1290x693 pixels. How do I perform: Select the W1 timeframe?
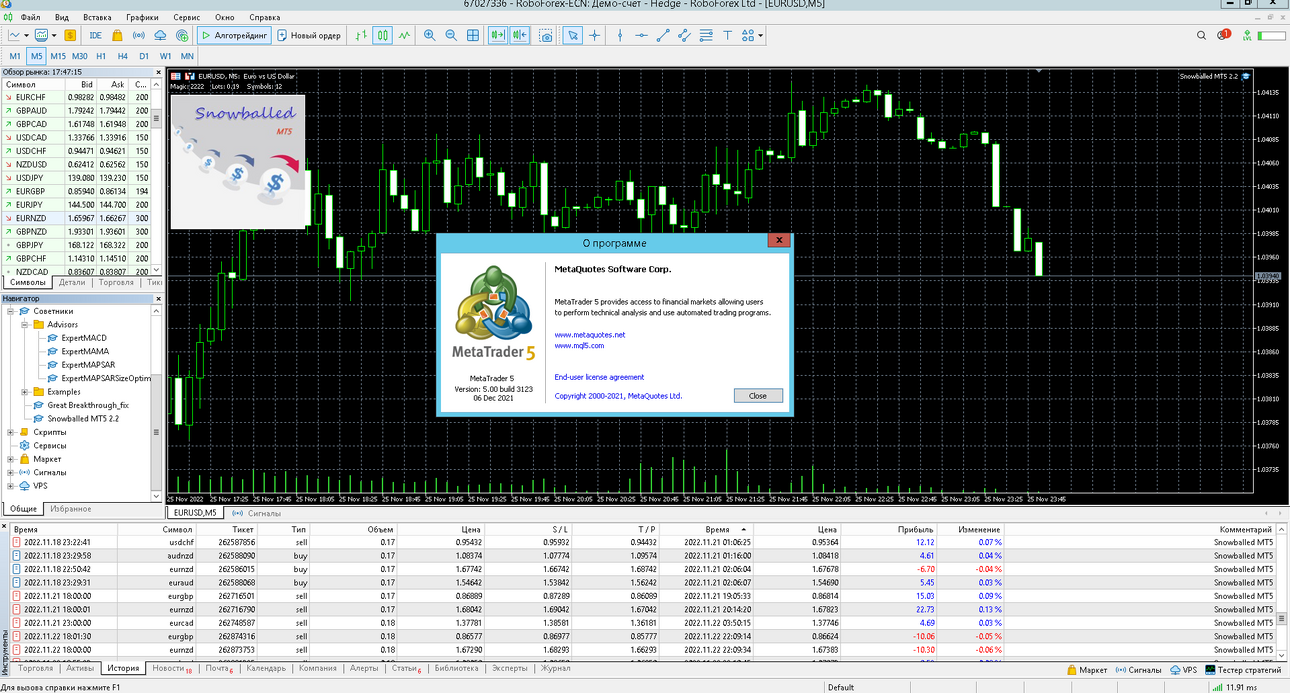coord(166,56)
